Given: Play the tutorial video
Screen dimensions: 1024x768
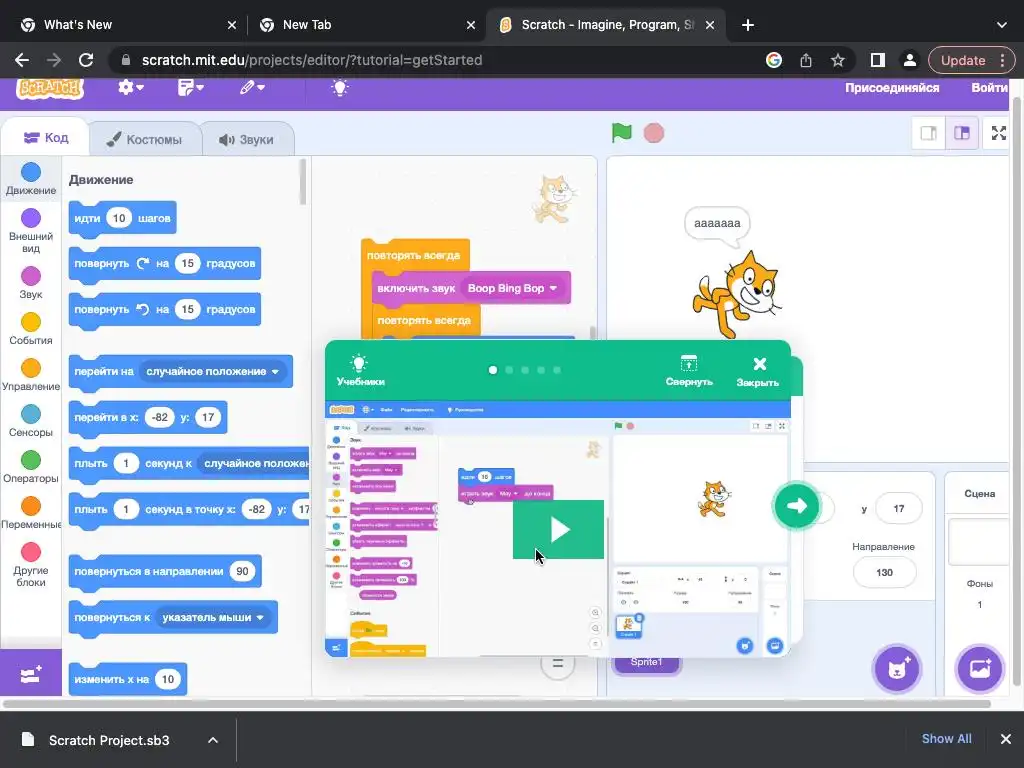Looking at the screenshot, I should pos(558,530).
